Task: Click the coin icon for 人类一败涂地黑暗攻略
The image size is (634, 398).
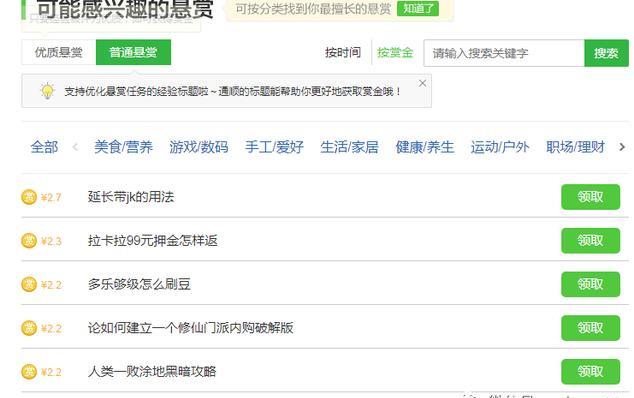Action: click(29, 372)
